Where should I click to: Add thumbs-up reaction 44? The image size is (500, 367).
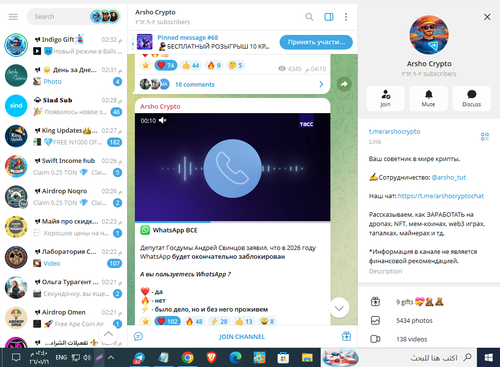(191, 65)
